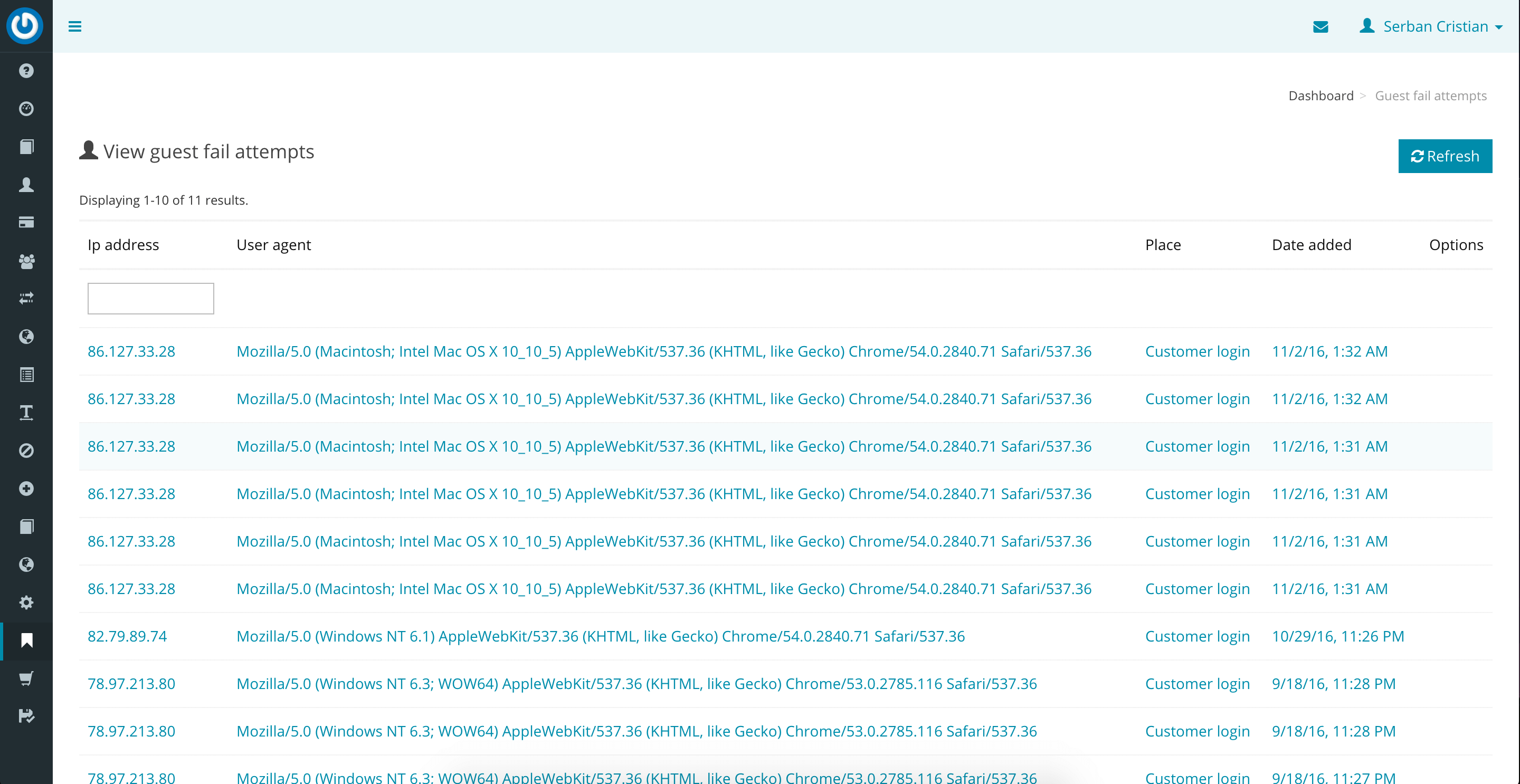Click the hamburger menu icon

click(x=75, y=26)
